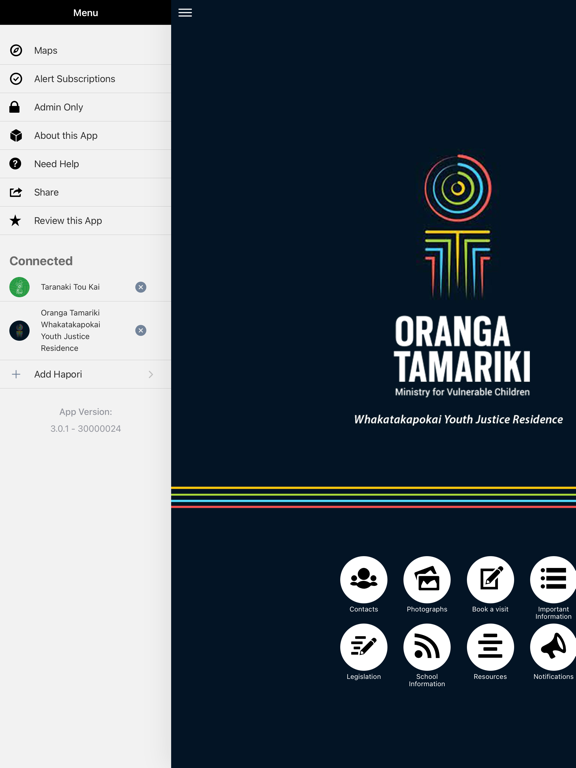Click the plus icon beside Add Hapori
The height and width of the screenshot is (768, 576).
click(x=16, y=374)
